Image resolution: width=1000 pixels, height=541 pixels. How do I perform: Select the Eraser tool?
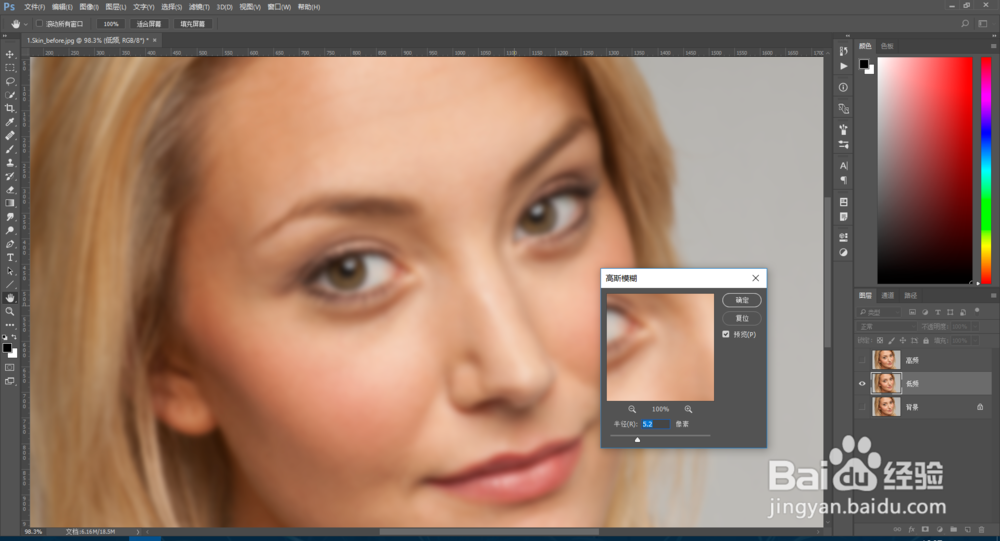[10, 189]
